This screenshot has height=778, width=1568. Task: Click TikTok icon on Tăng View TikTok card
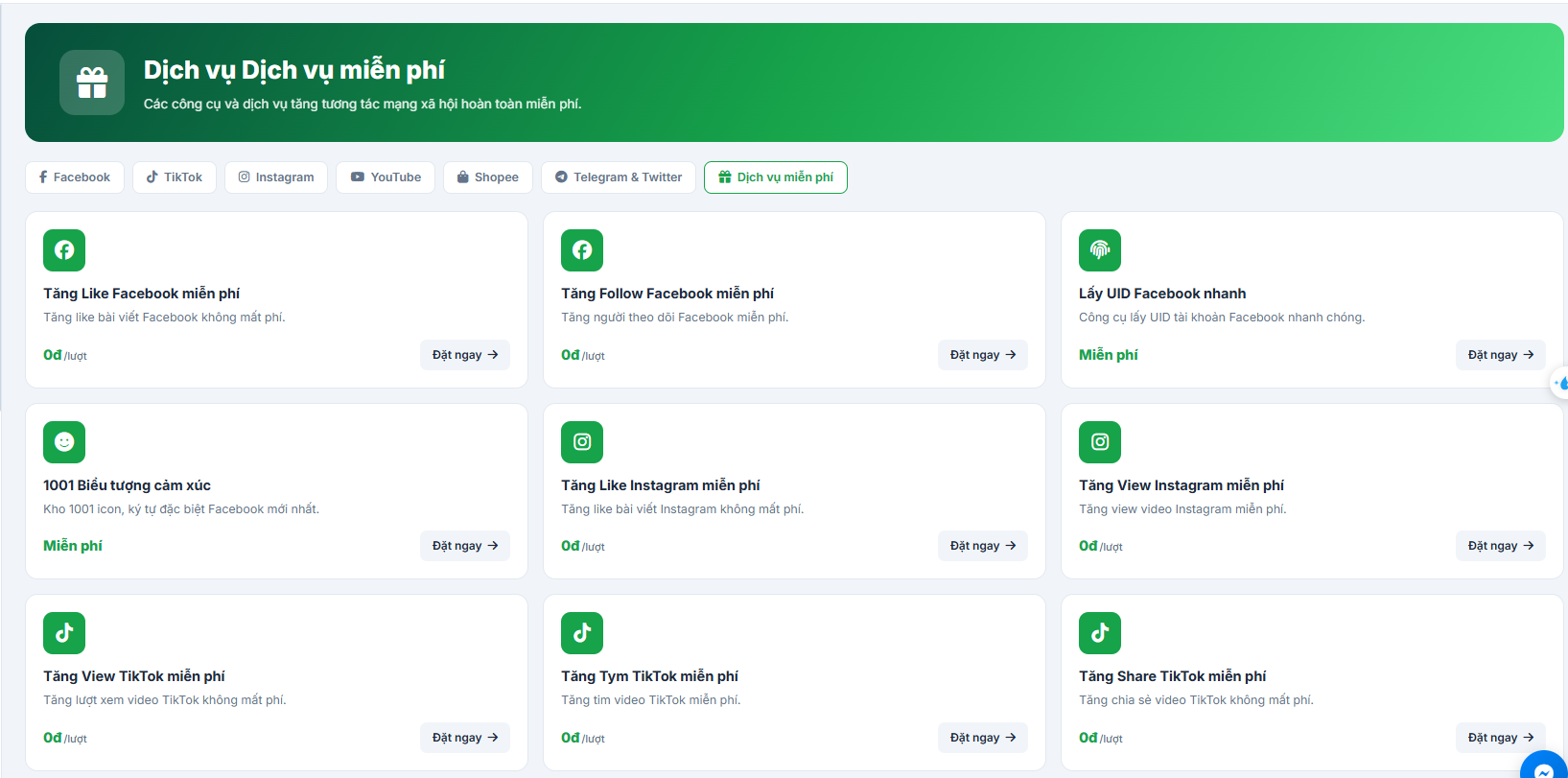pyautogui.click(x=64, y=633)
